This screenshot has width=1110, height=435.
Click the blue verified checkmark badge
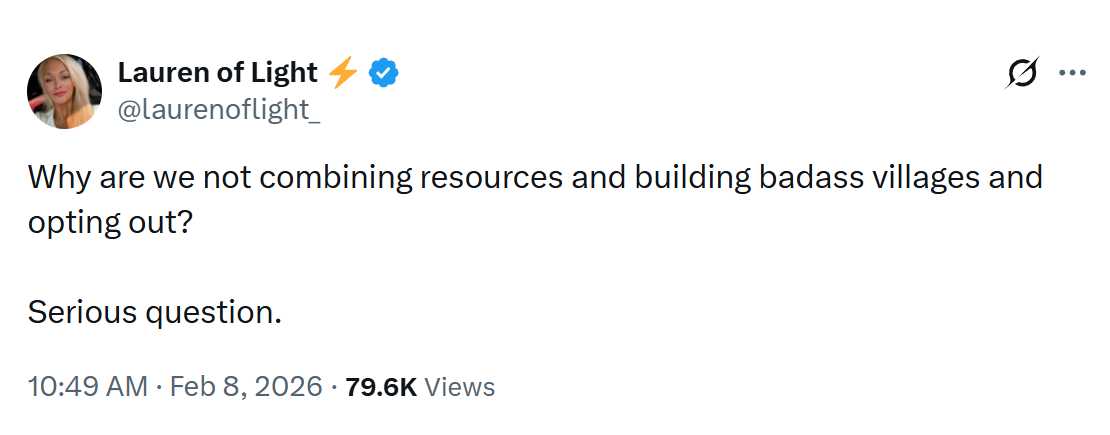click(385, 72)
